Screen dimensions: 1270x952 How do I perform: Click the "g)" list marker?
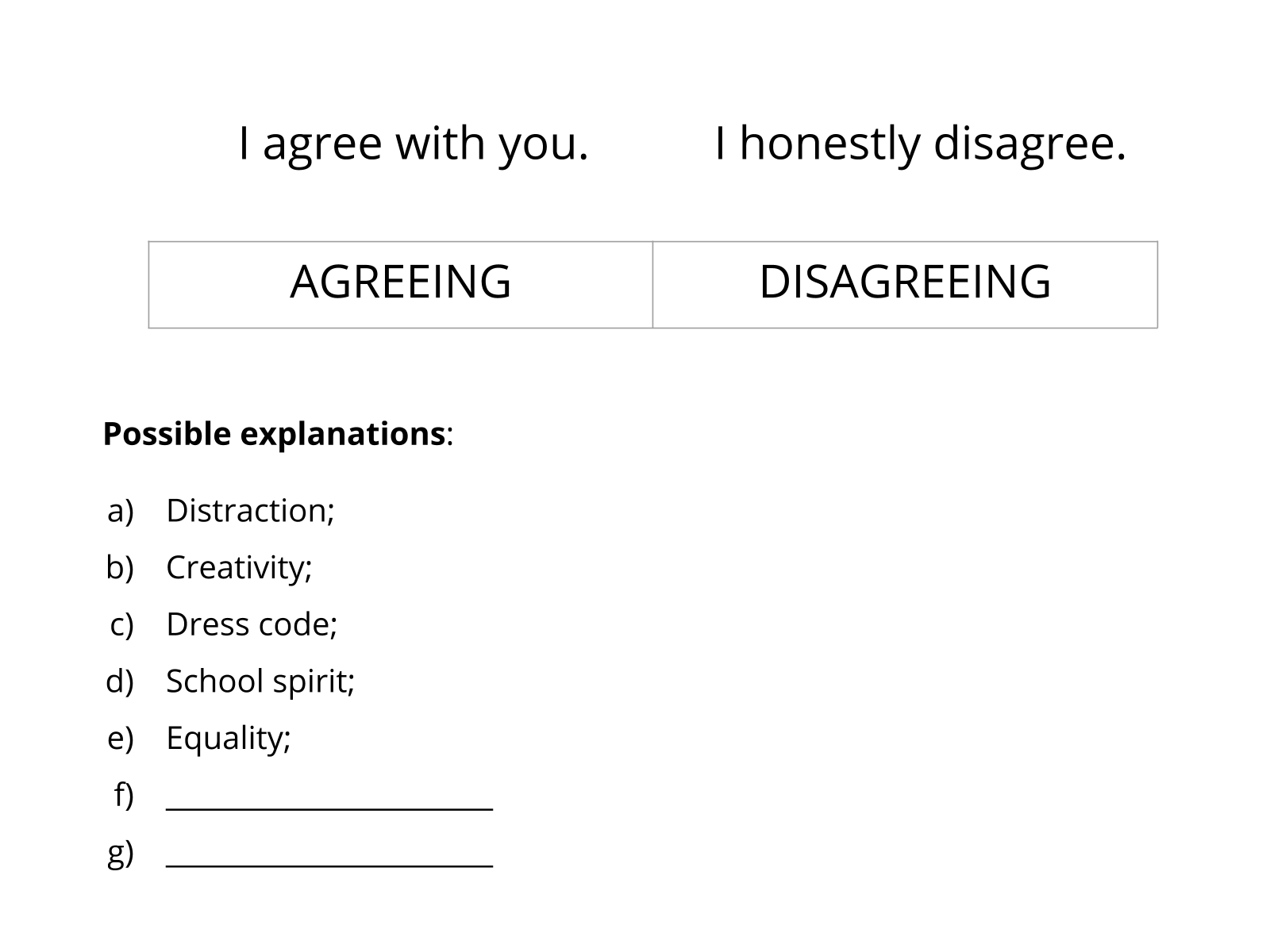(x=121, y=854)
